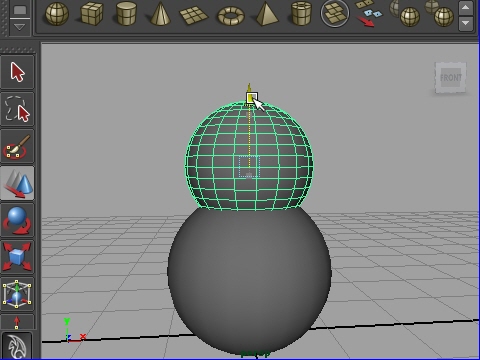Activate the Lasso select tool
The height and width of the screenshot is (360, 480).
(17, 109)
